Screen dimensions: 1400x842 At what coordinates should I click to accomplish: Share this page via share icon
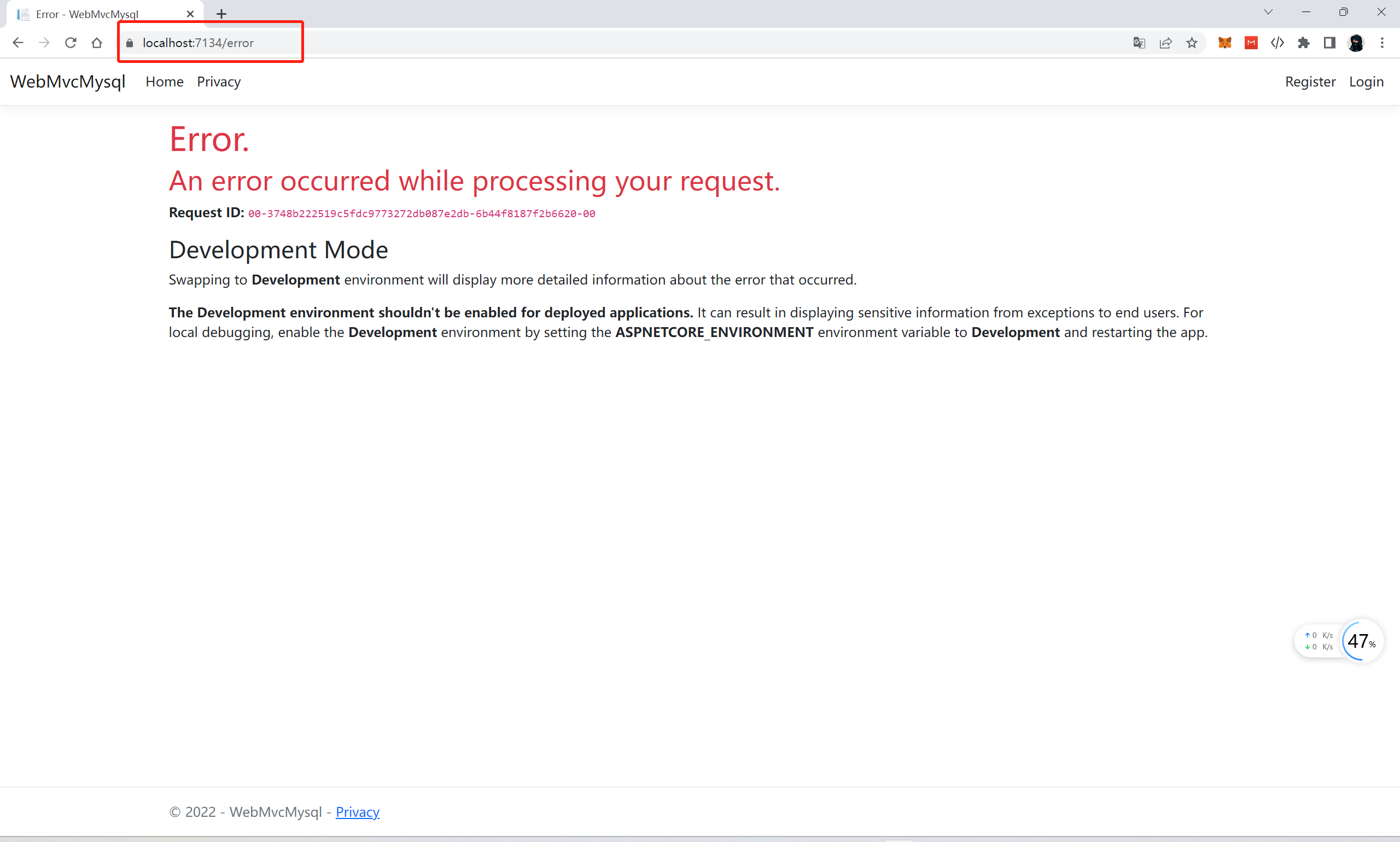coord(1165,43)
